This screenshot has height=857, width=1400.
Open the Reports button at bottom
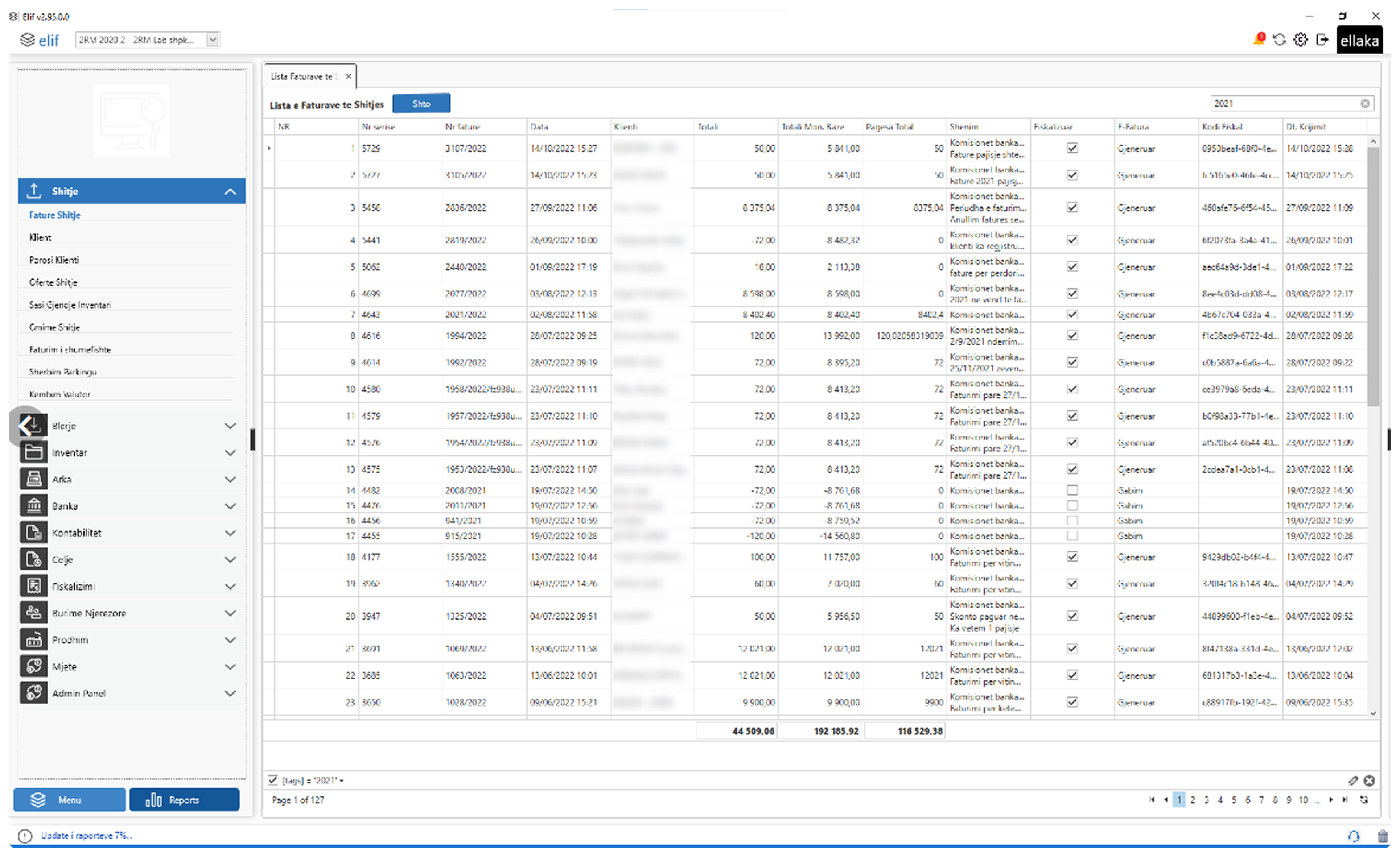point(184,800)
